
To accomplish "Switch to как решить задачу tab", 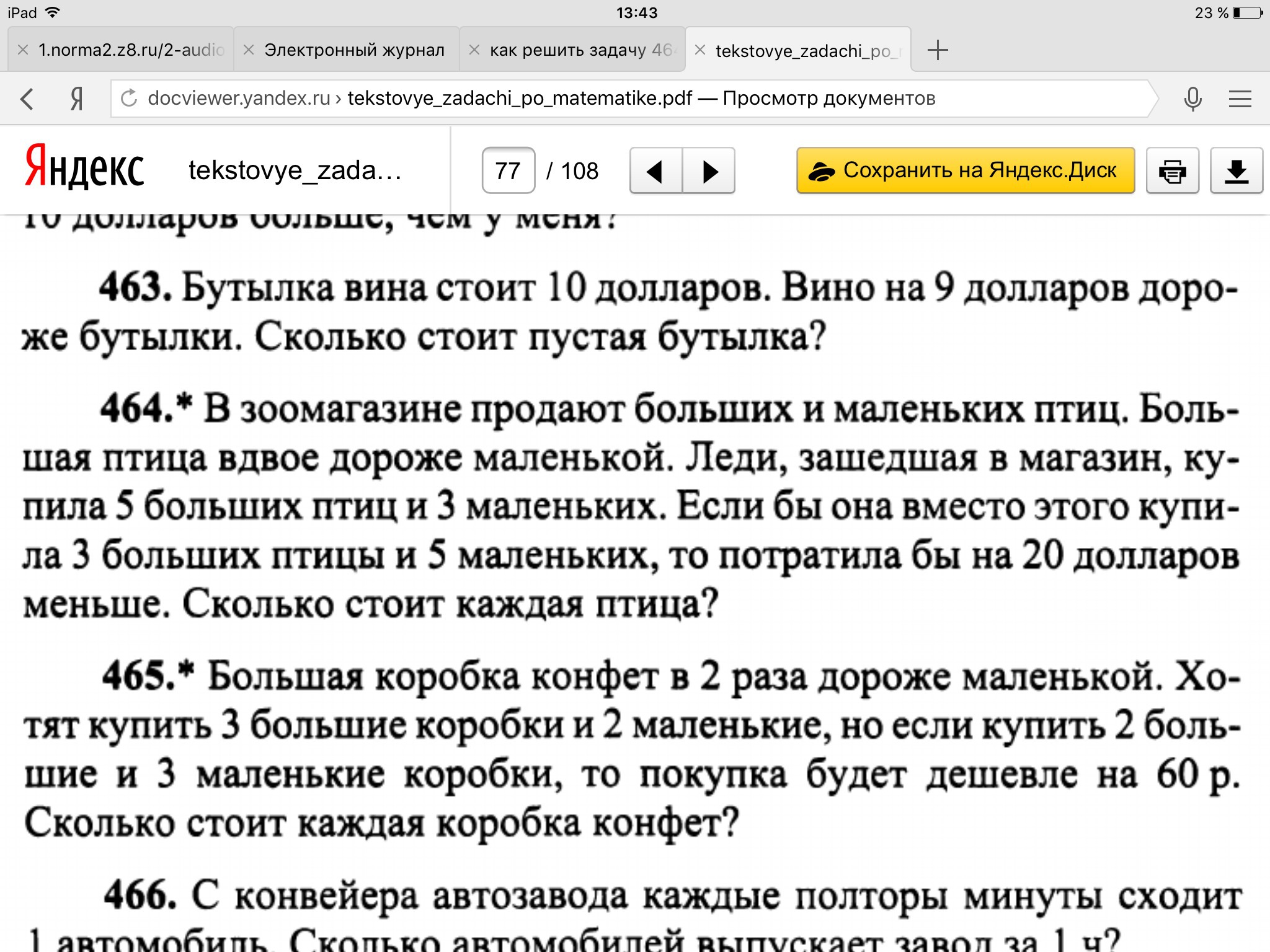I will tap(580, 50).
